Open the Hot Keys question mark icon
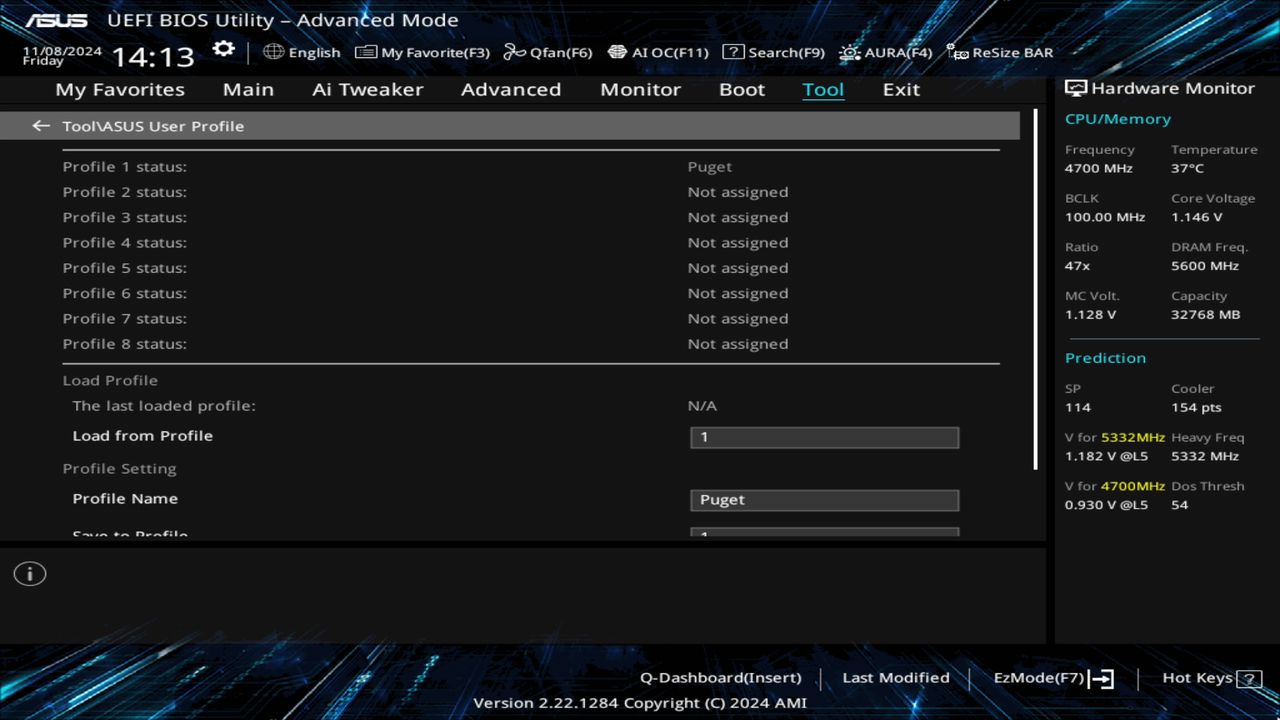This screenshot has width=1280, height=720. [x=1249, y=678]
